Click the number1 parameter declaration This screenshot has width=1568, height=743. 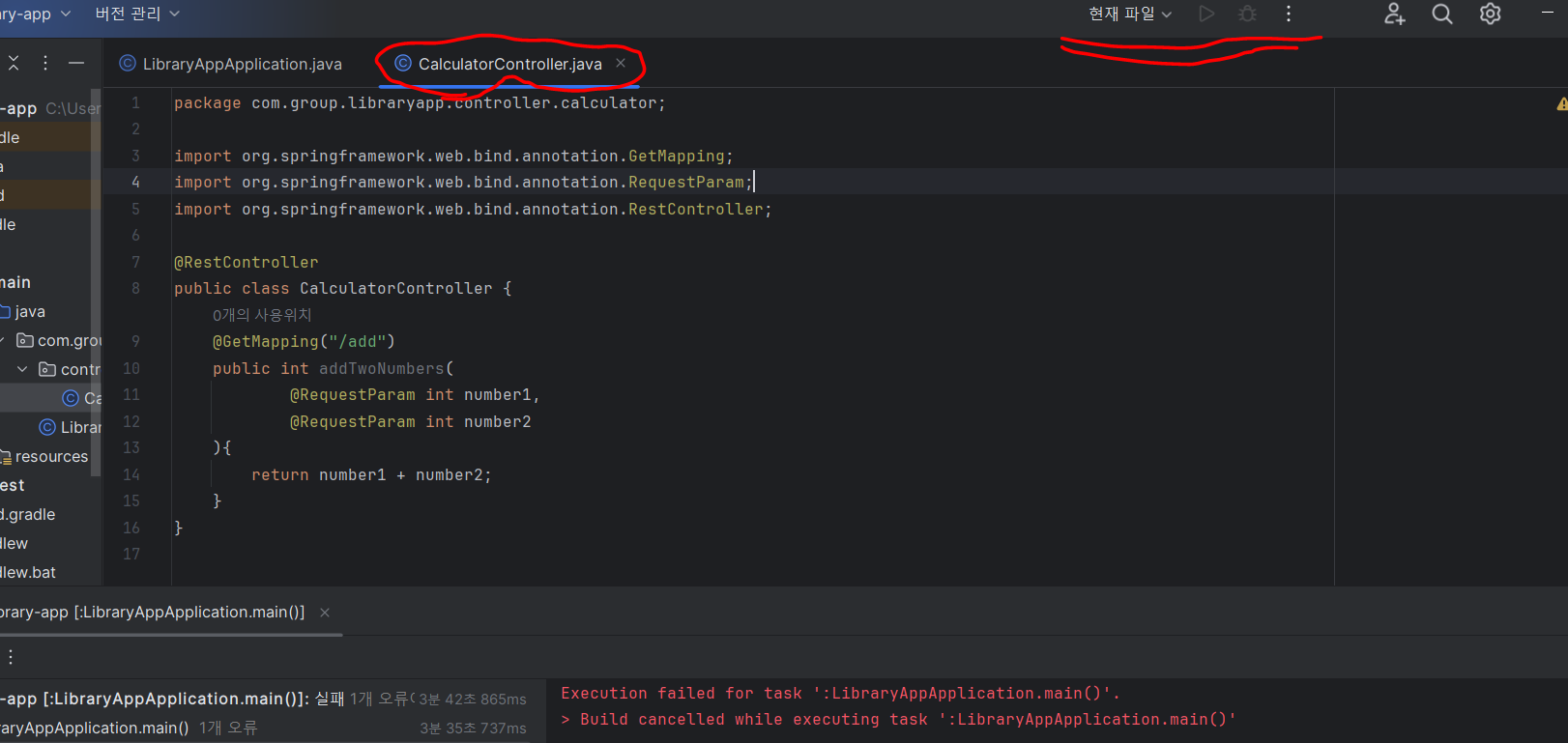pos(415,395)
